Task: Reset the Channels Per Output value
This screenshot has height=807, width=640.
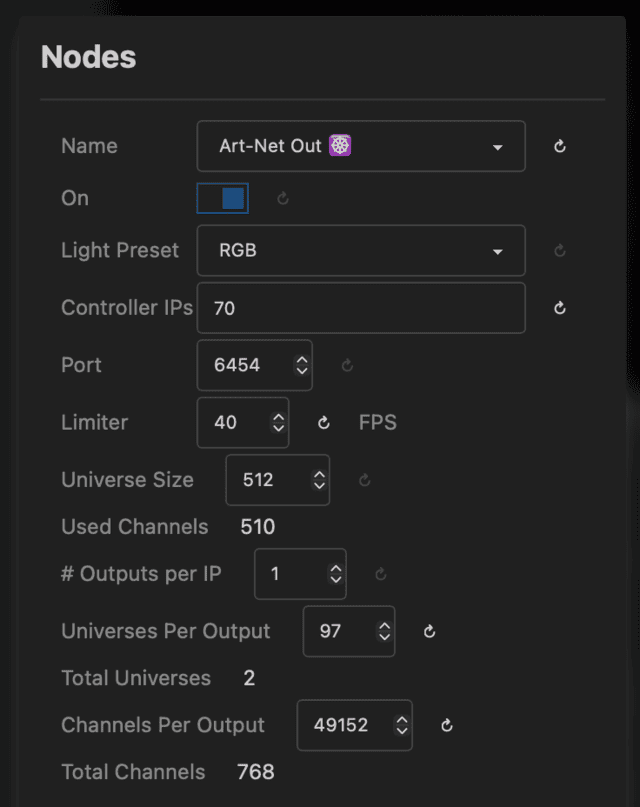Action: point(447,726)
